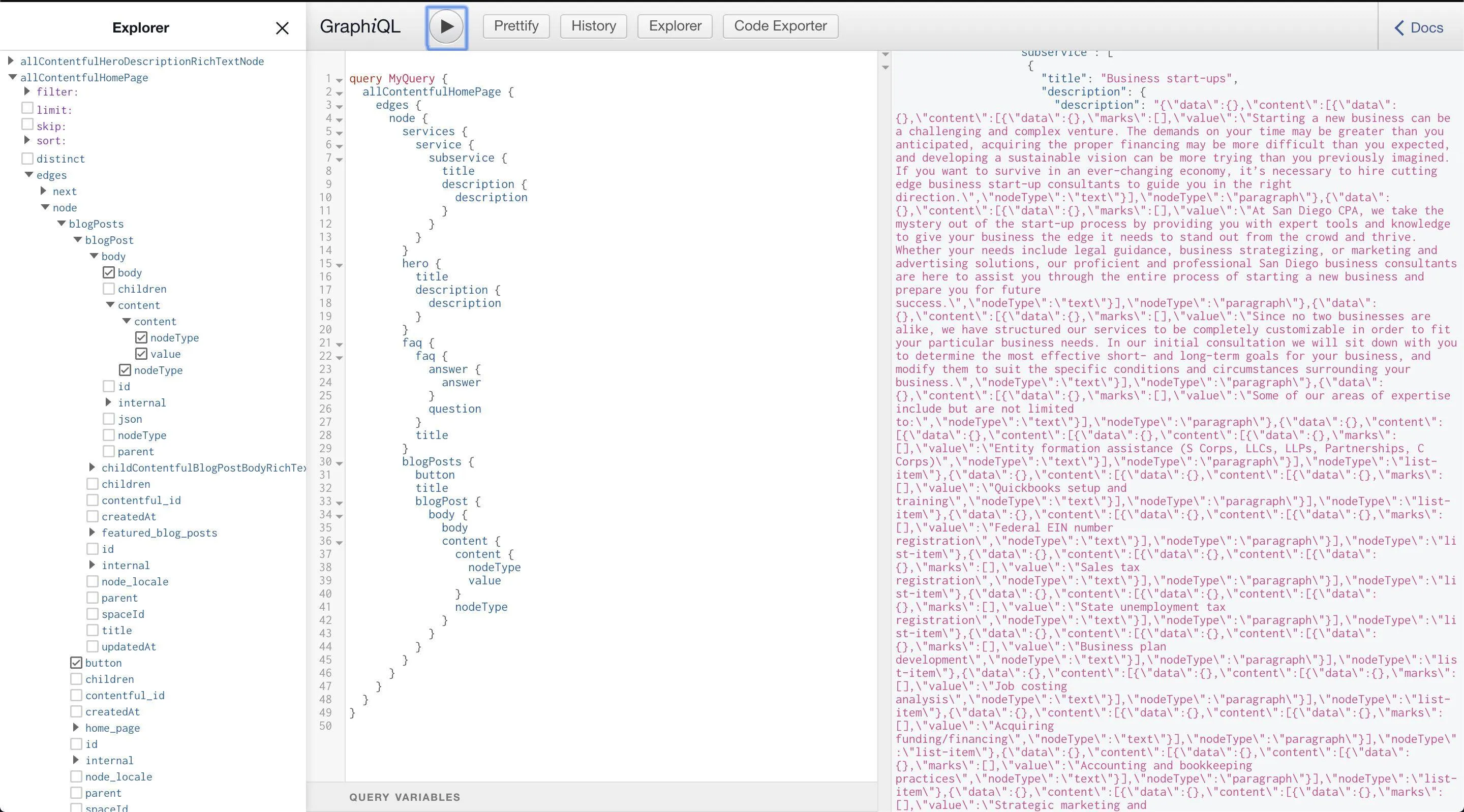Expand allContentfulHeroDescriptionRichTextNode entry
Image resolution: width=1464 pixels, height=812 pixels.
[11, 61]
